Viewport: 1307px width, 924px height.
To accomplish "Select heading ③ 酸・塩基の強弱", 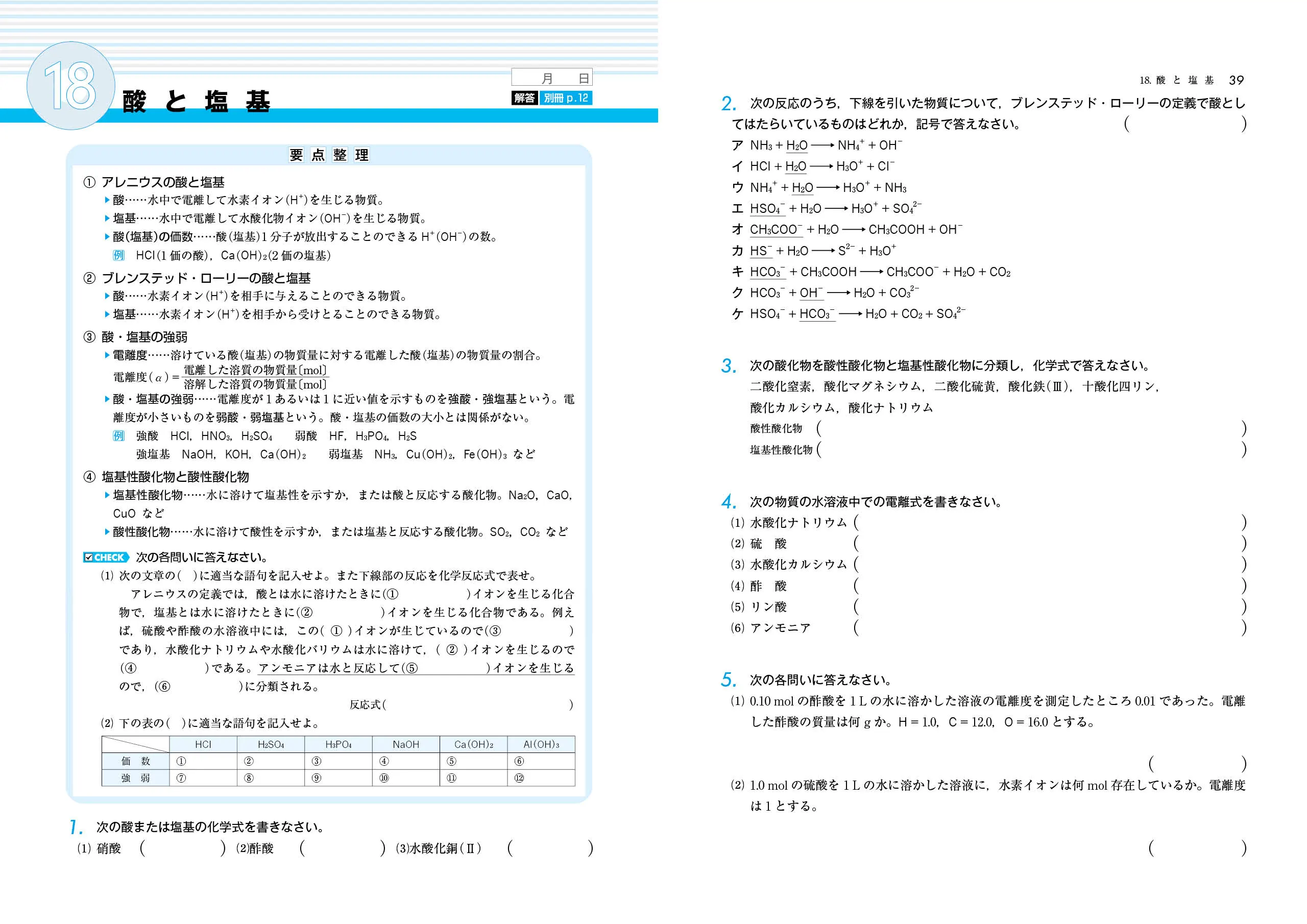I will coord(135,337).
